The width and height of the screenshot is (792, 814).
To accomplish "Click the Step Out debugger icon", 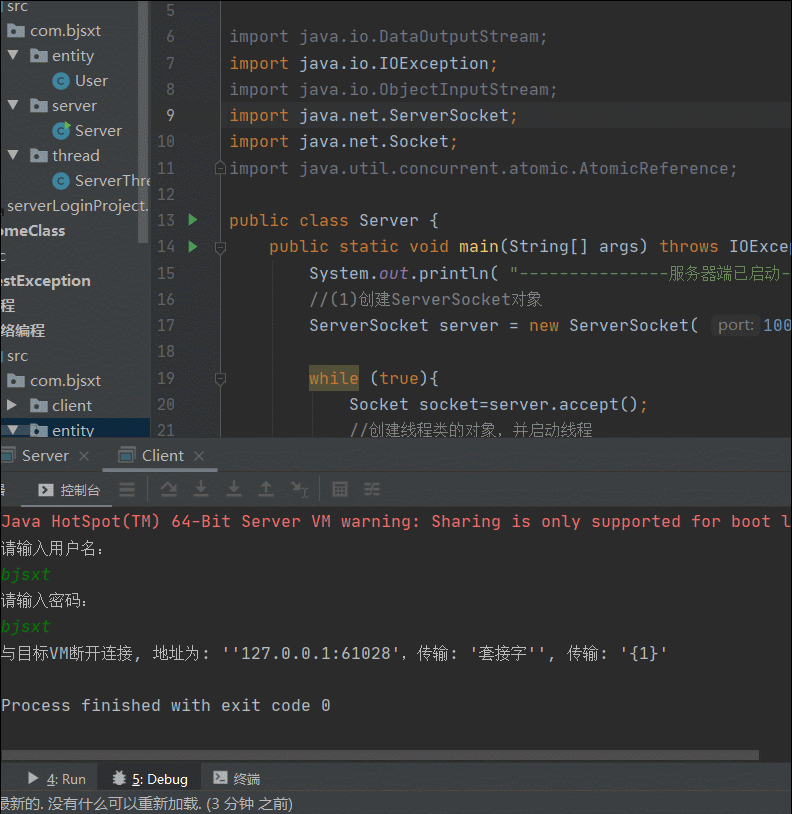I will (266, 489).
